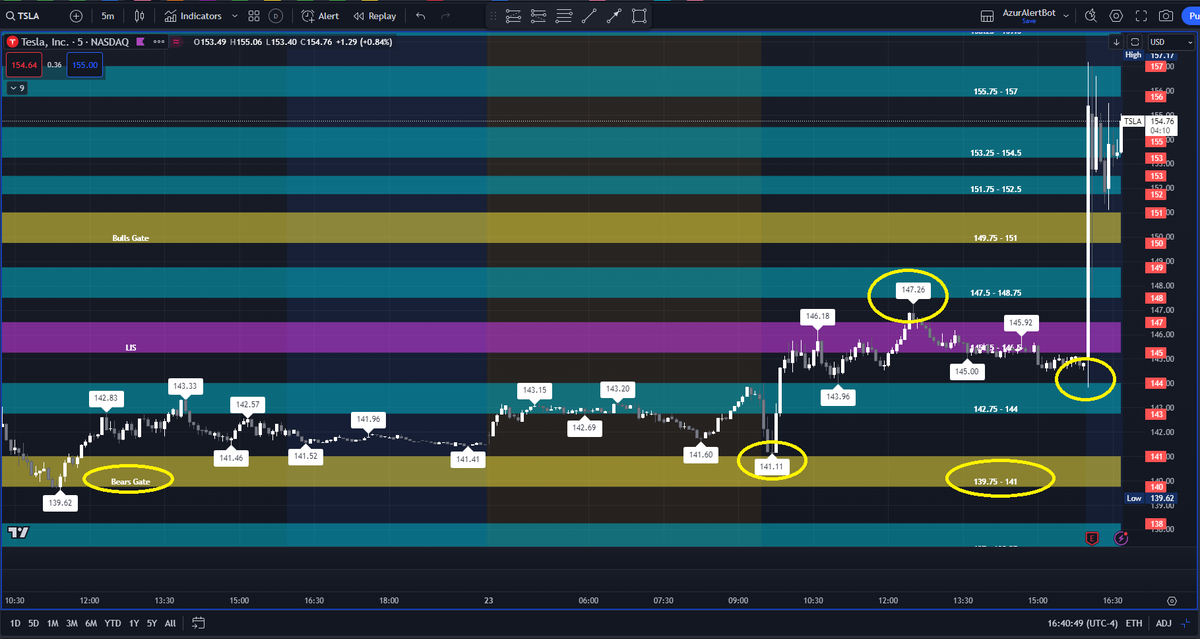Enter fullscreen mode
1200x639 pixels.
point(1140,16)
